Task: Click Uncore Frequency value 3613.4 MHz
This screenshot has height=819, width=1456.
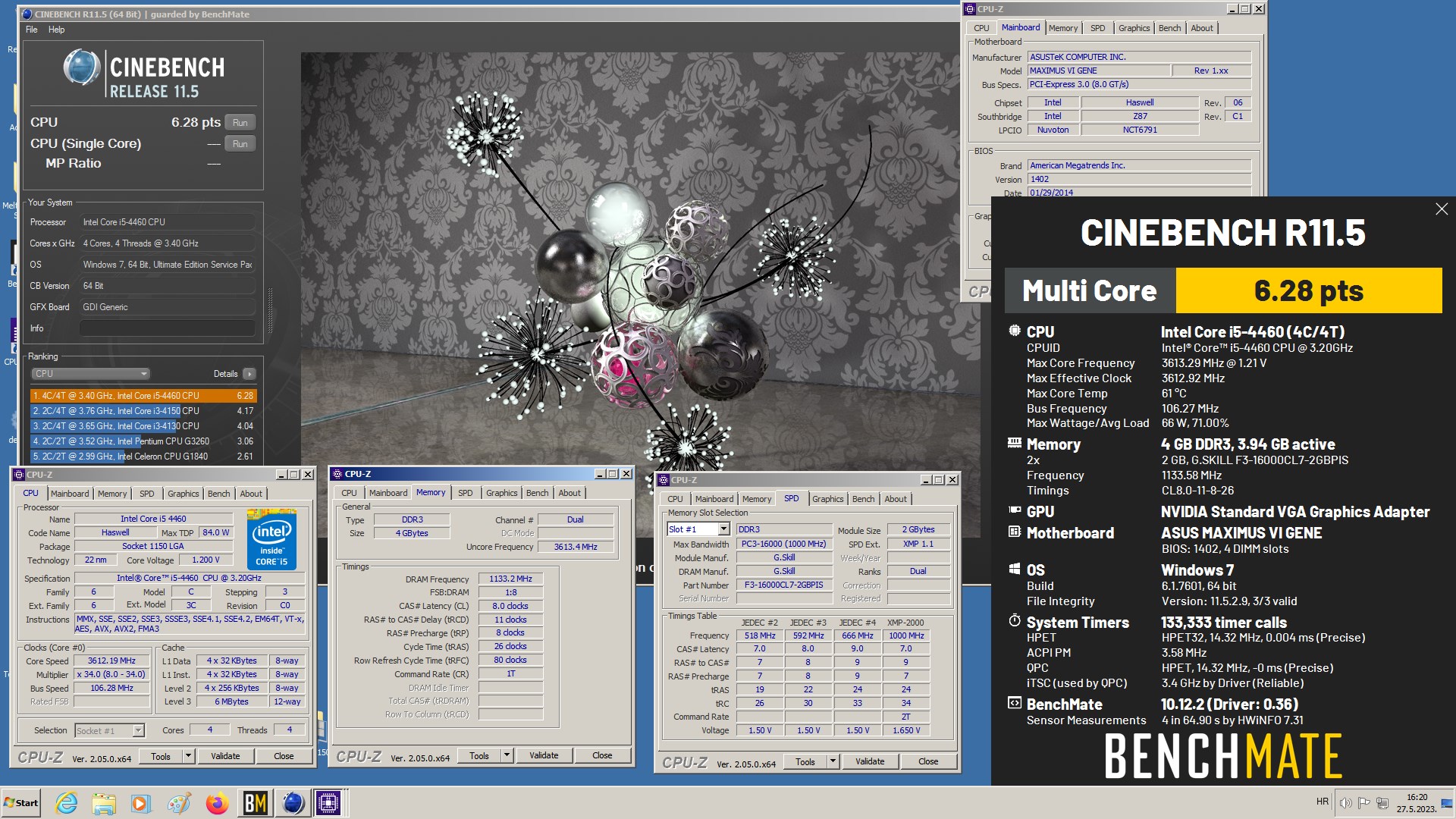Action: coord(576,547)
